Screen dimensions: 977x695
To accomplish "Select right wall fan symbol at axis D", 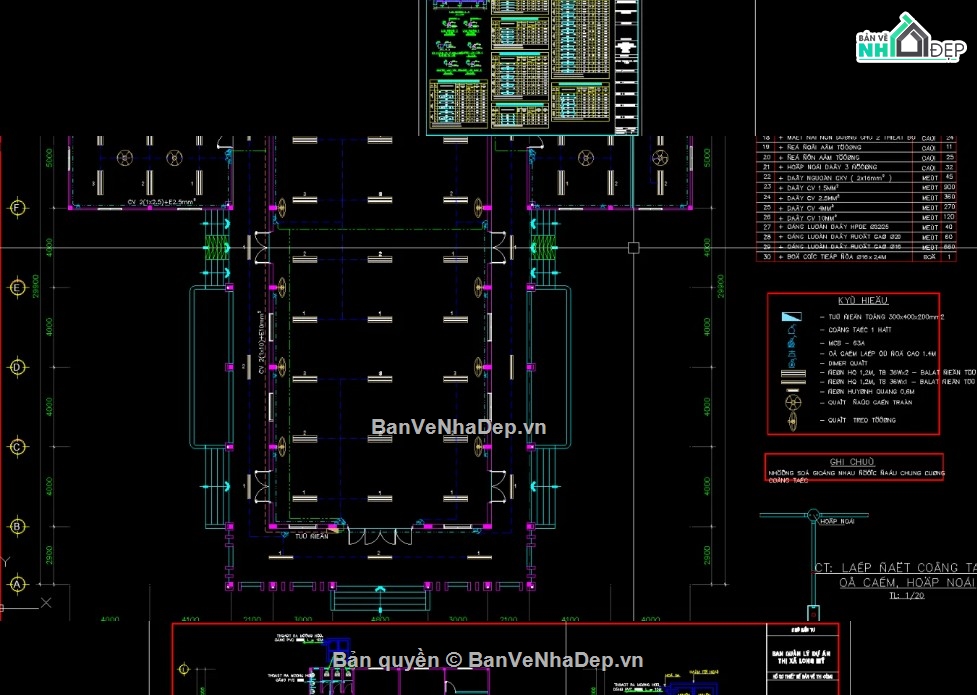I will pos(479,367).
